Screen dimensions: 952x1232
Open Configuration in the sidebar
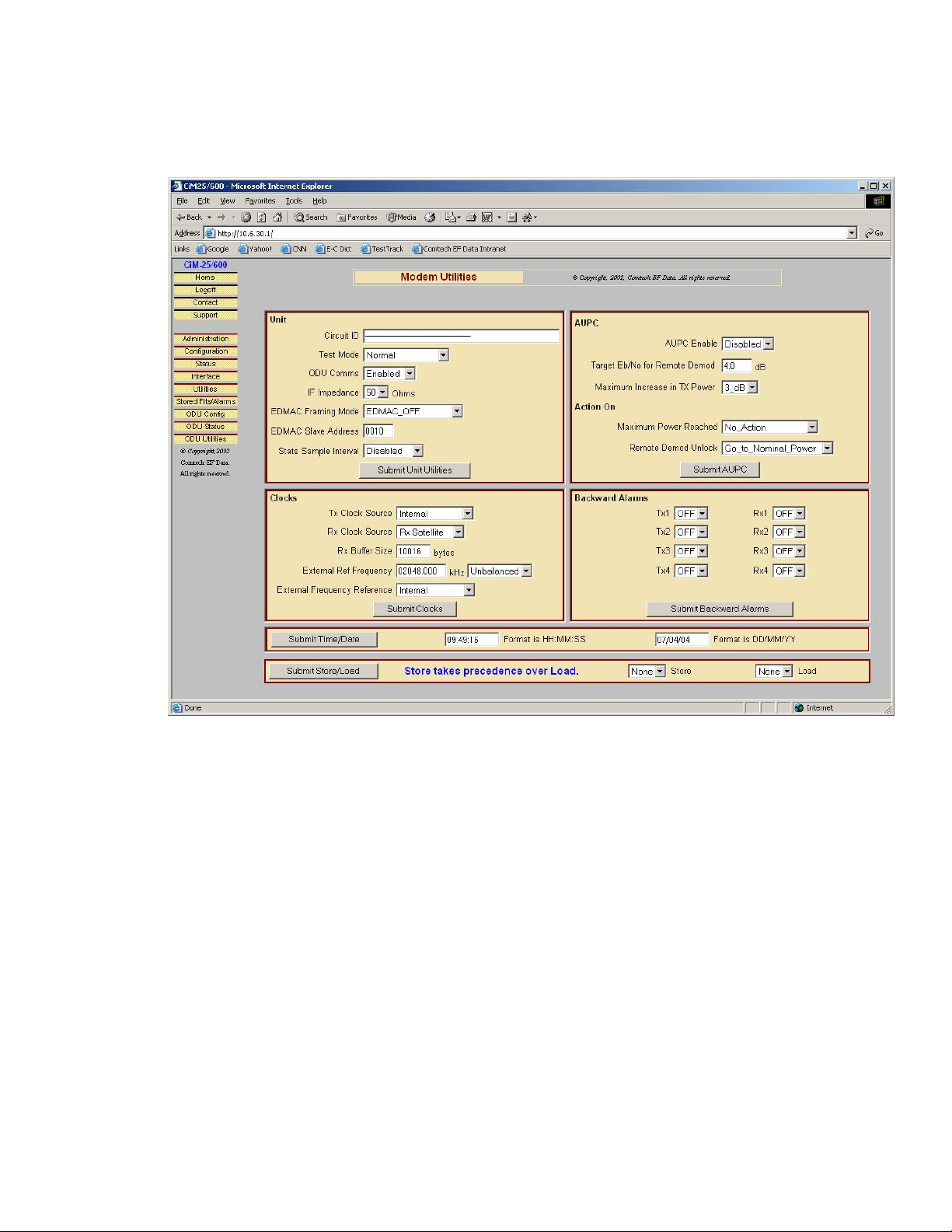[205, 351]
